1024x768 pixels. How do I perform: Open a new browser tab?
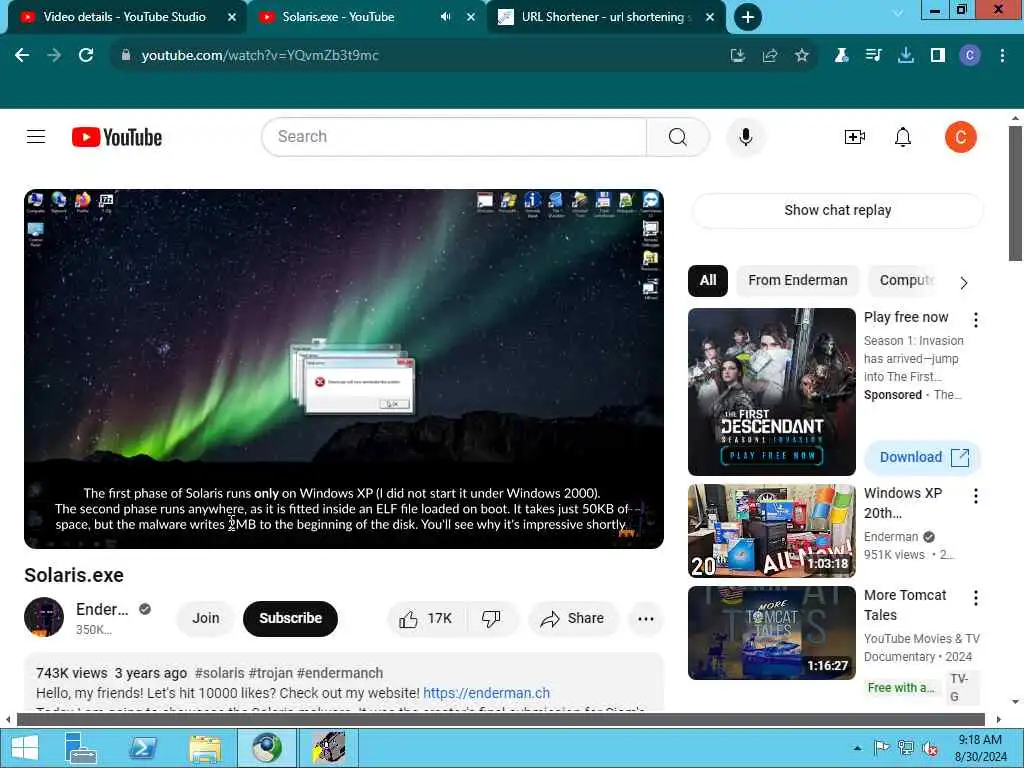coord(748,17)
